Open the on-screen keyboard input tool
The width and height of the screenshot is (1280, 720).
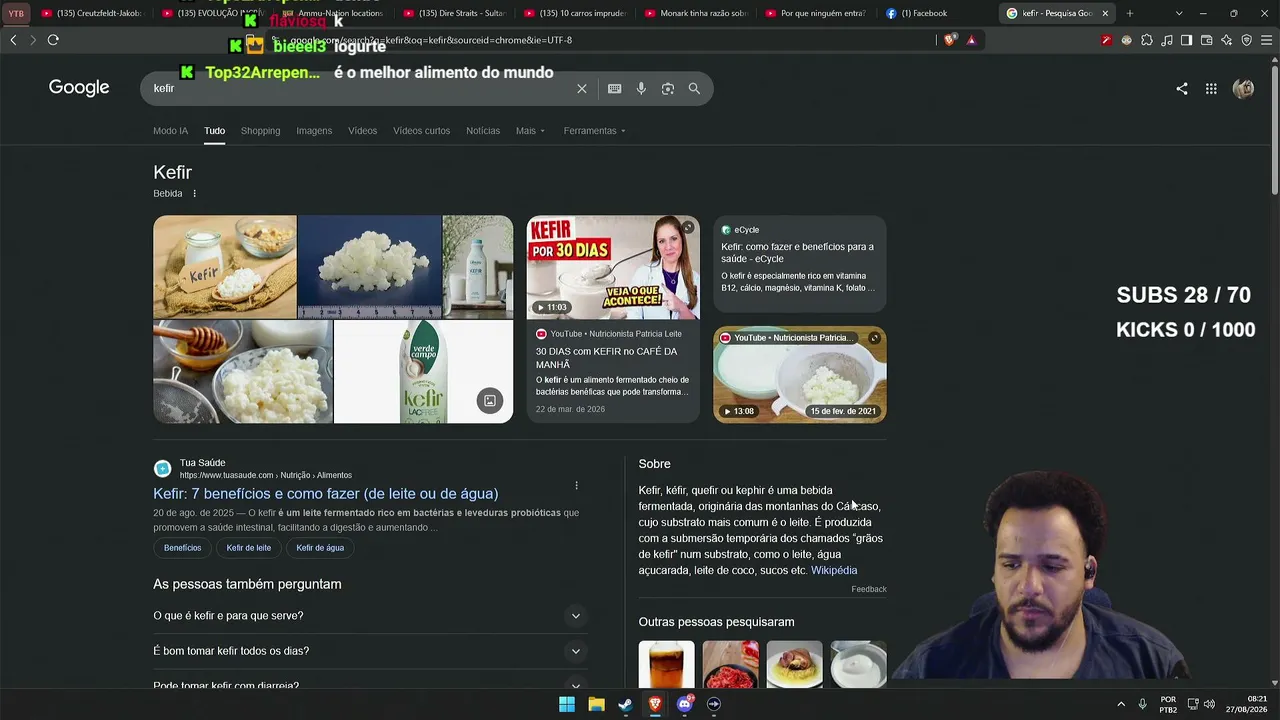pos(615,89)
